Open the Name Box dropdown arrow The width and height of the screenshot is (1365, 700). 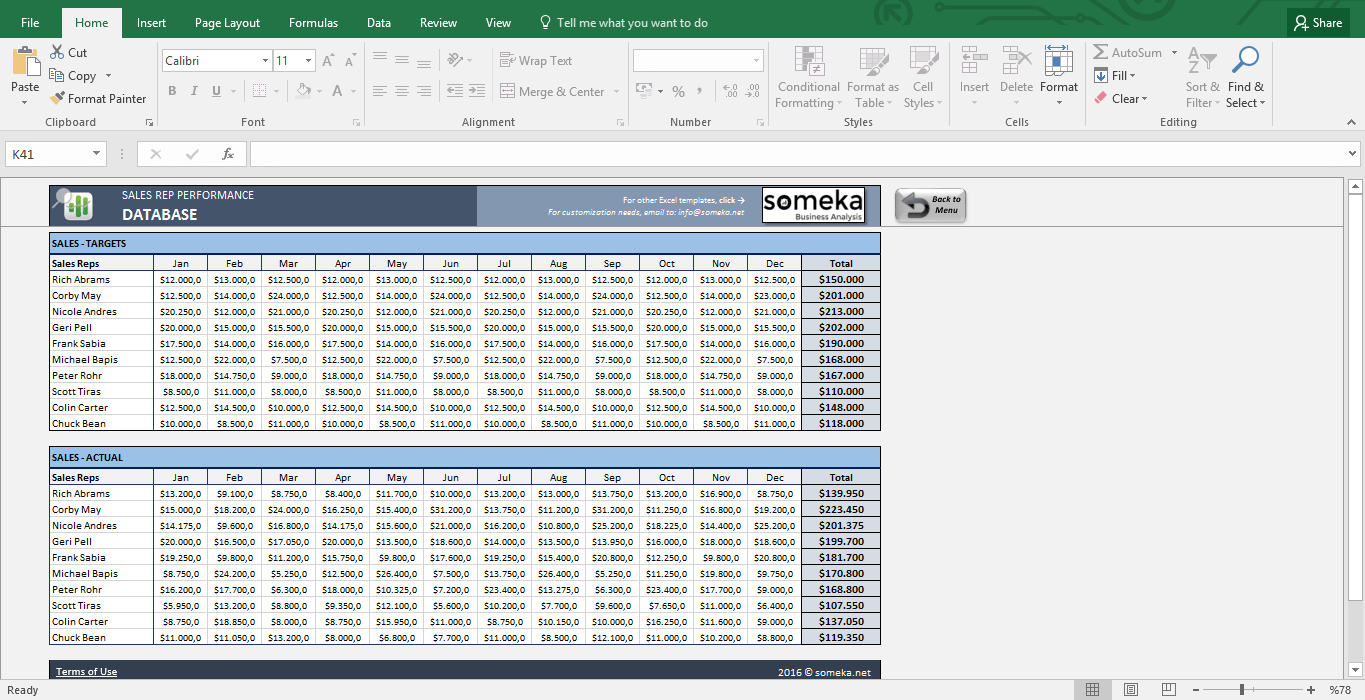pyautogui.click(x=97, y=154)
